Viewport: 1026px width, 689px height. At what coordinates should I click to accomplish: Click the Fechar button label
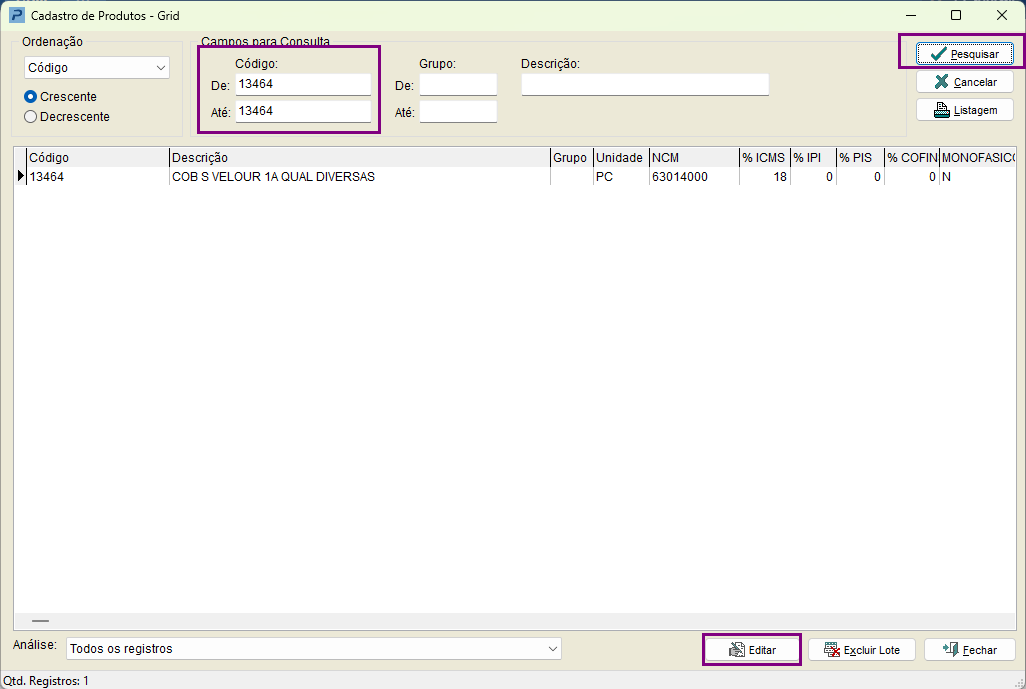[x=980, y=650]
